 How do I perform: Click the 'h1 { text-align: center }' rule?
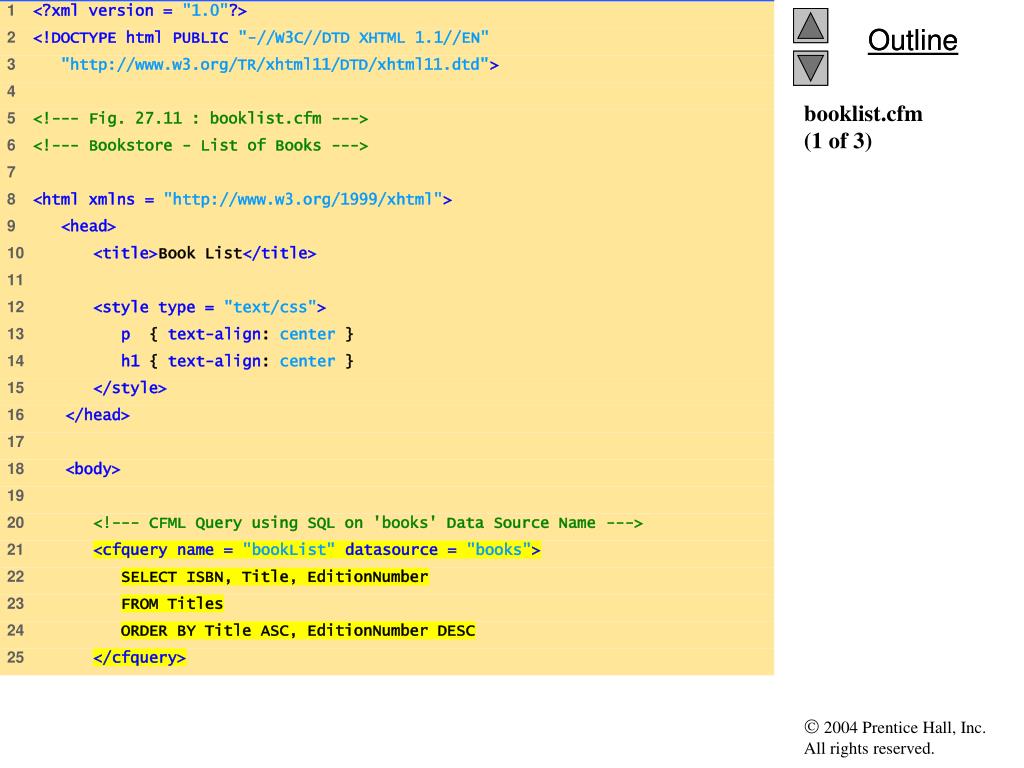[238, 361]
